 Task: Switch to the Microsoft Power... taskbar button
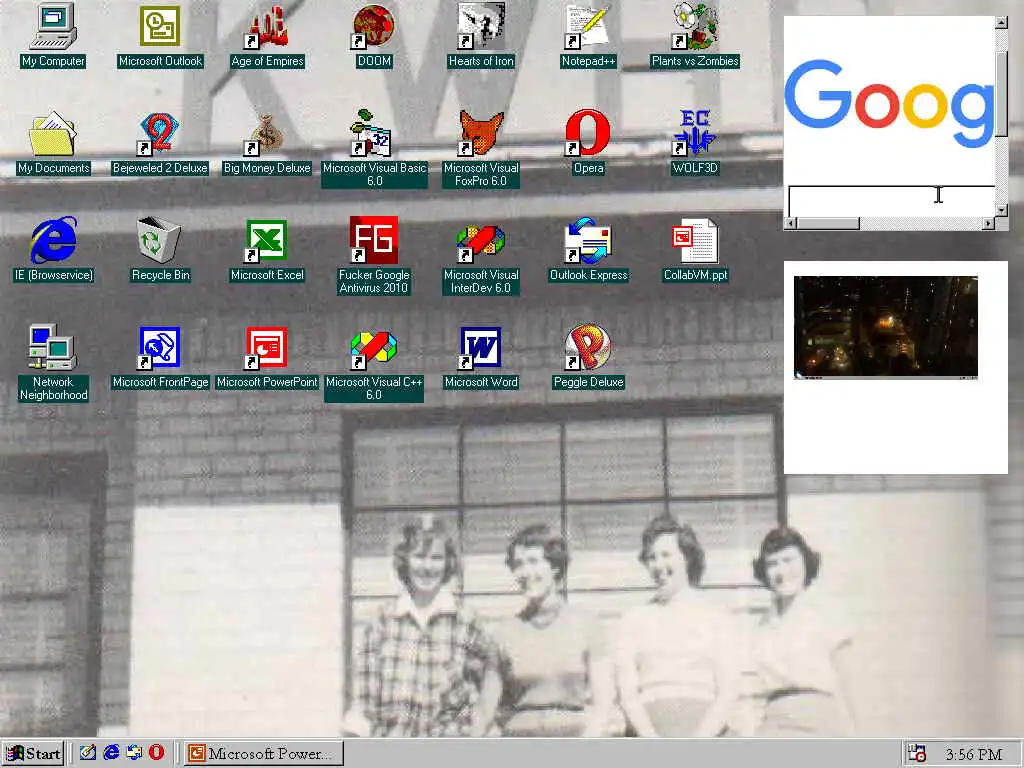tap(263, 754)
